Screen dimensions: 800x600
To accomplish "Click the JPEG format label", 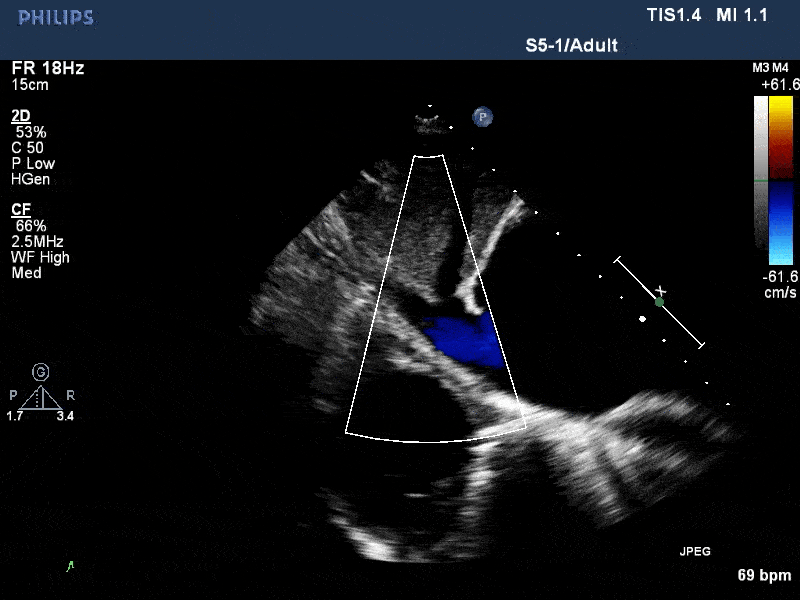I will (x=695, y=551).
